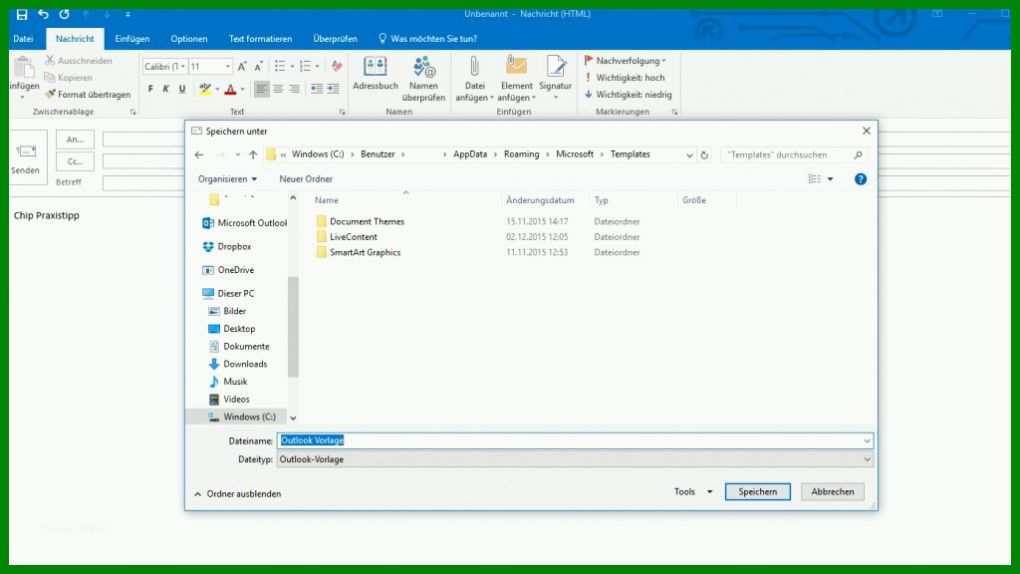Switch to the Überprüfen tab
This screenshot has width=1020, height=574.
(335, 39)
